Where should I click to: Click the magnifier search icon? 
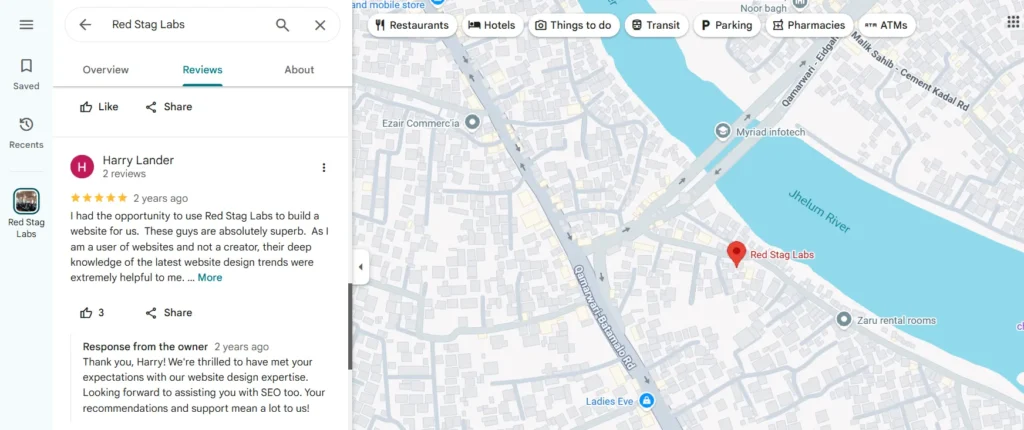tap(283, 25)
